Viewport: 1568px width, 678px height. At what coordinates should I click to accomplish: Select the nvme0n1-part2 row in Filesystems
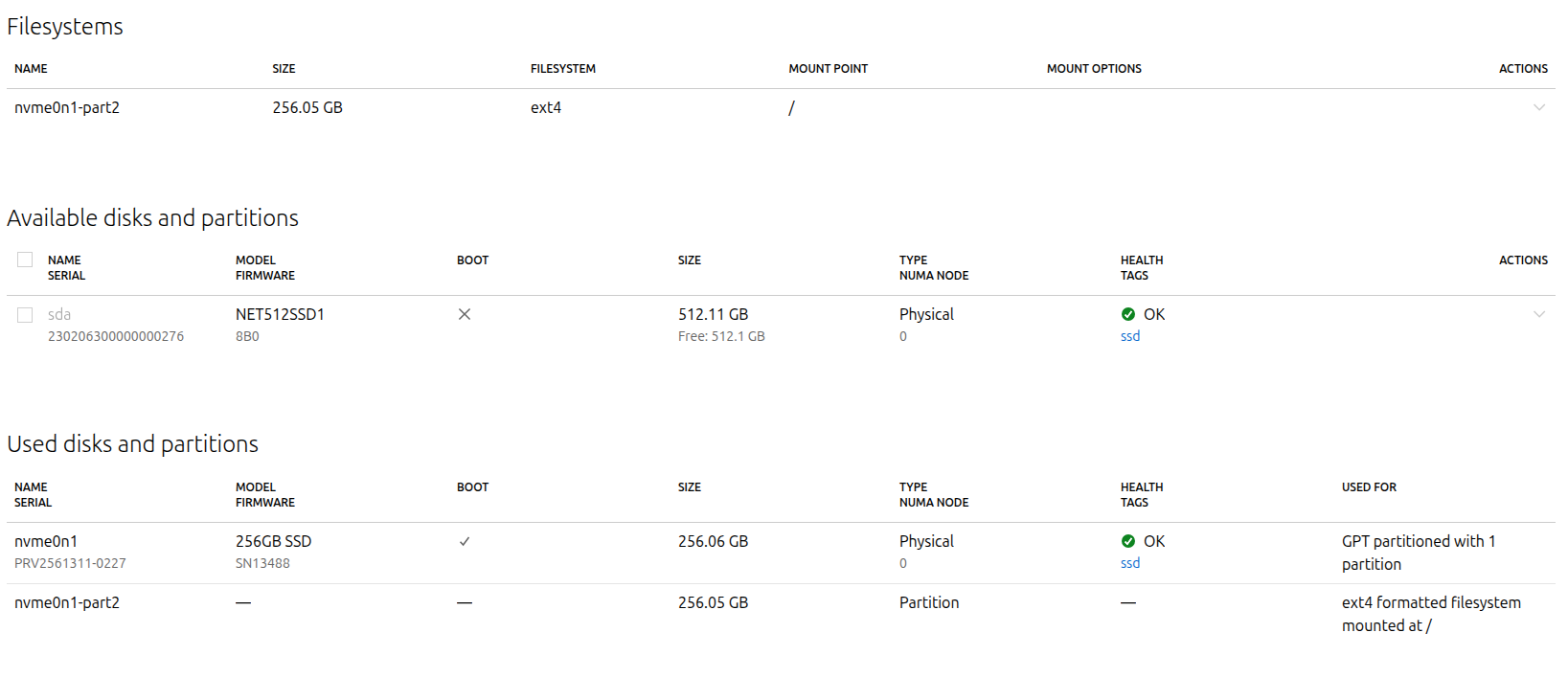tap(781, 108)
